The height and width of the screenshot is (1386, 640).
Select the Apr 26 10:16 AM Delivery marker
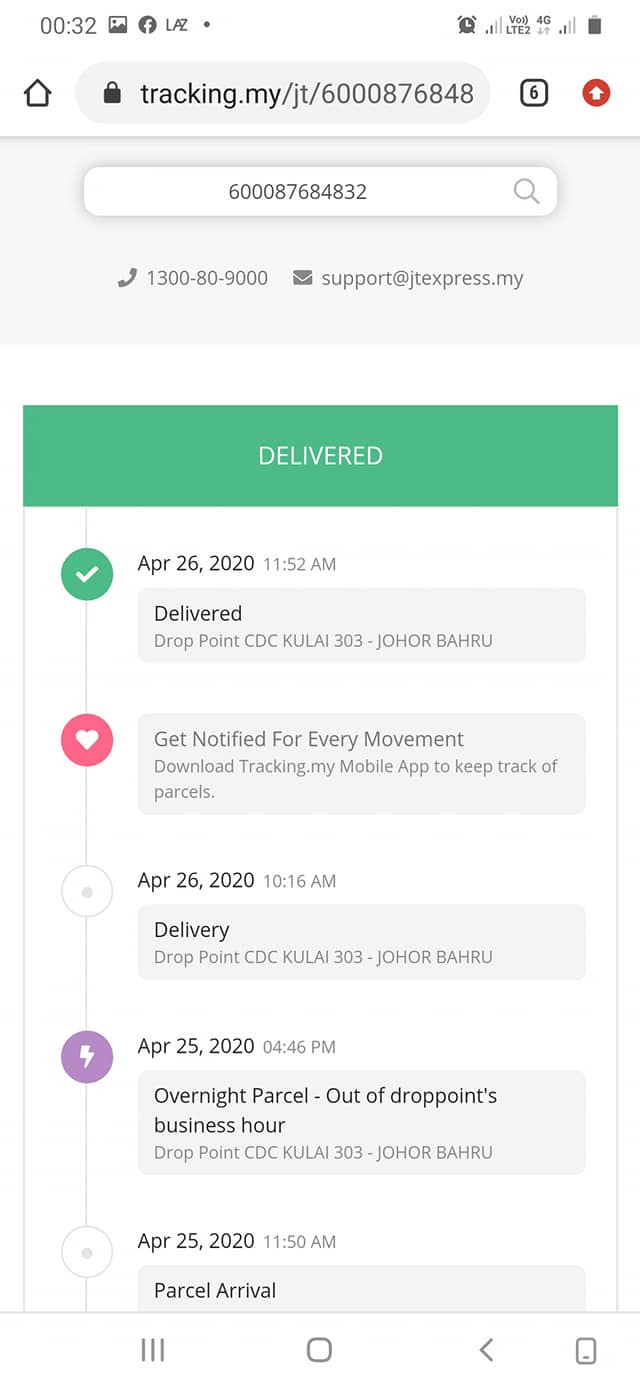[x=87, y=891]
